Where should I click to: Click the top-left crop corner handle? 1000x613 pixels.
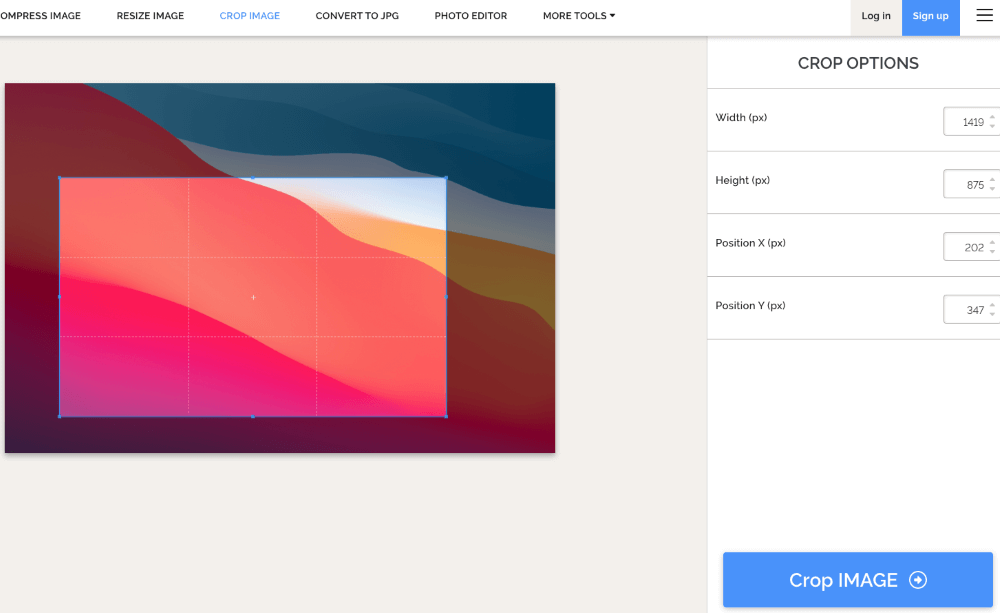click(x=60, y=178)
